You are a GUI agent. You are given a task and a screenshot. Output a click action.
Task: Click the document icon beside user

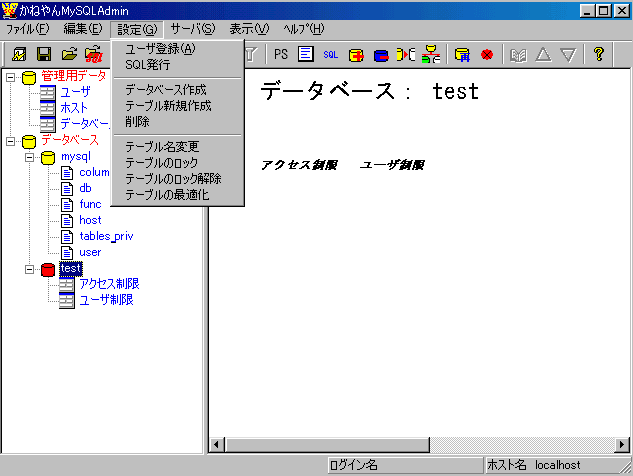(67, 253)
